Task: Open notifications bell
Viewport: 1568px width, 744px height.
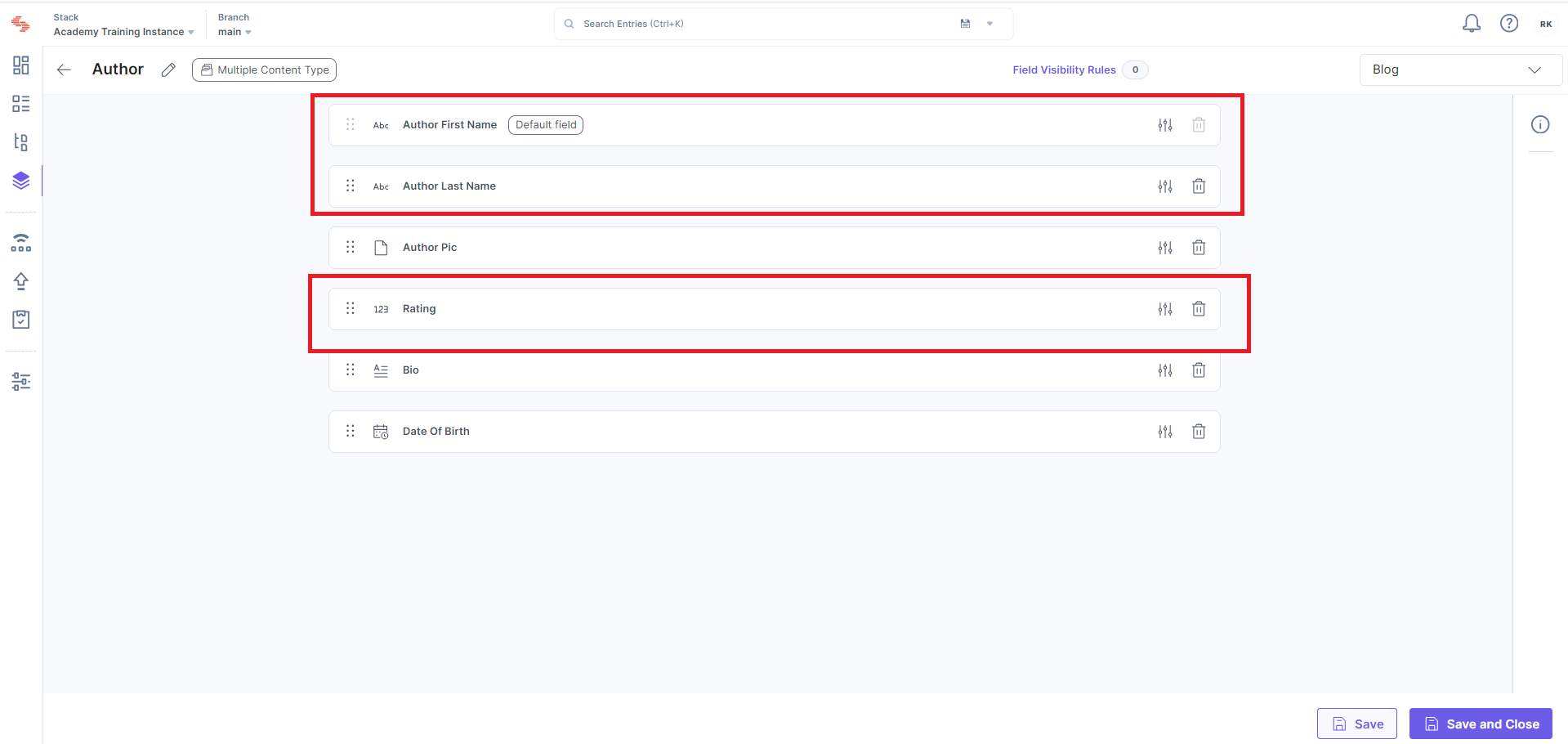Action: [x=1472, y=24]
